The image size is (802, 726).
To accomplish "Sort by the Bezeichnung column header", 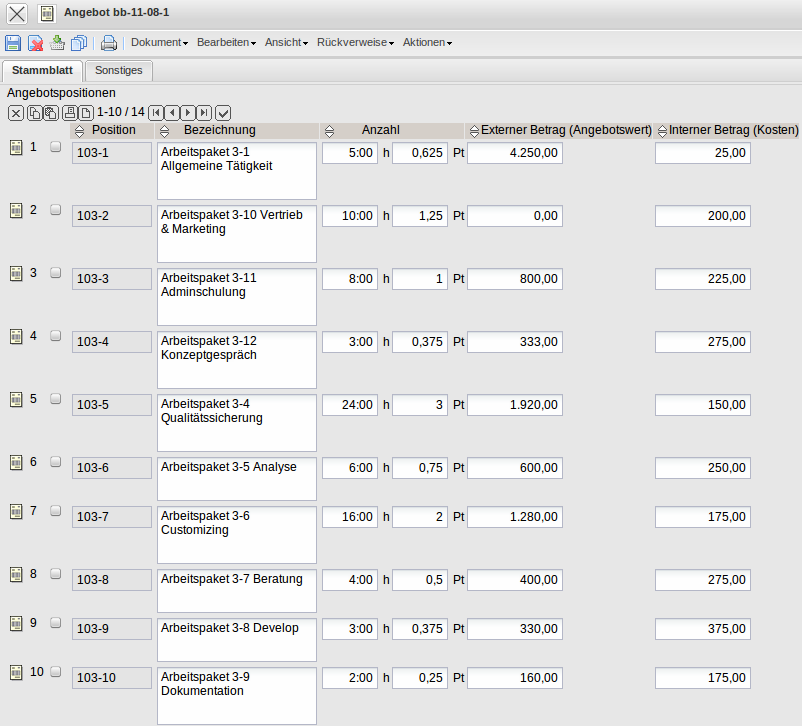I will pyautogui.click(x=219, y=130).
